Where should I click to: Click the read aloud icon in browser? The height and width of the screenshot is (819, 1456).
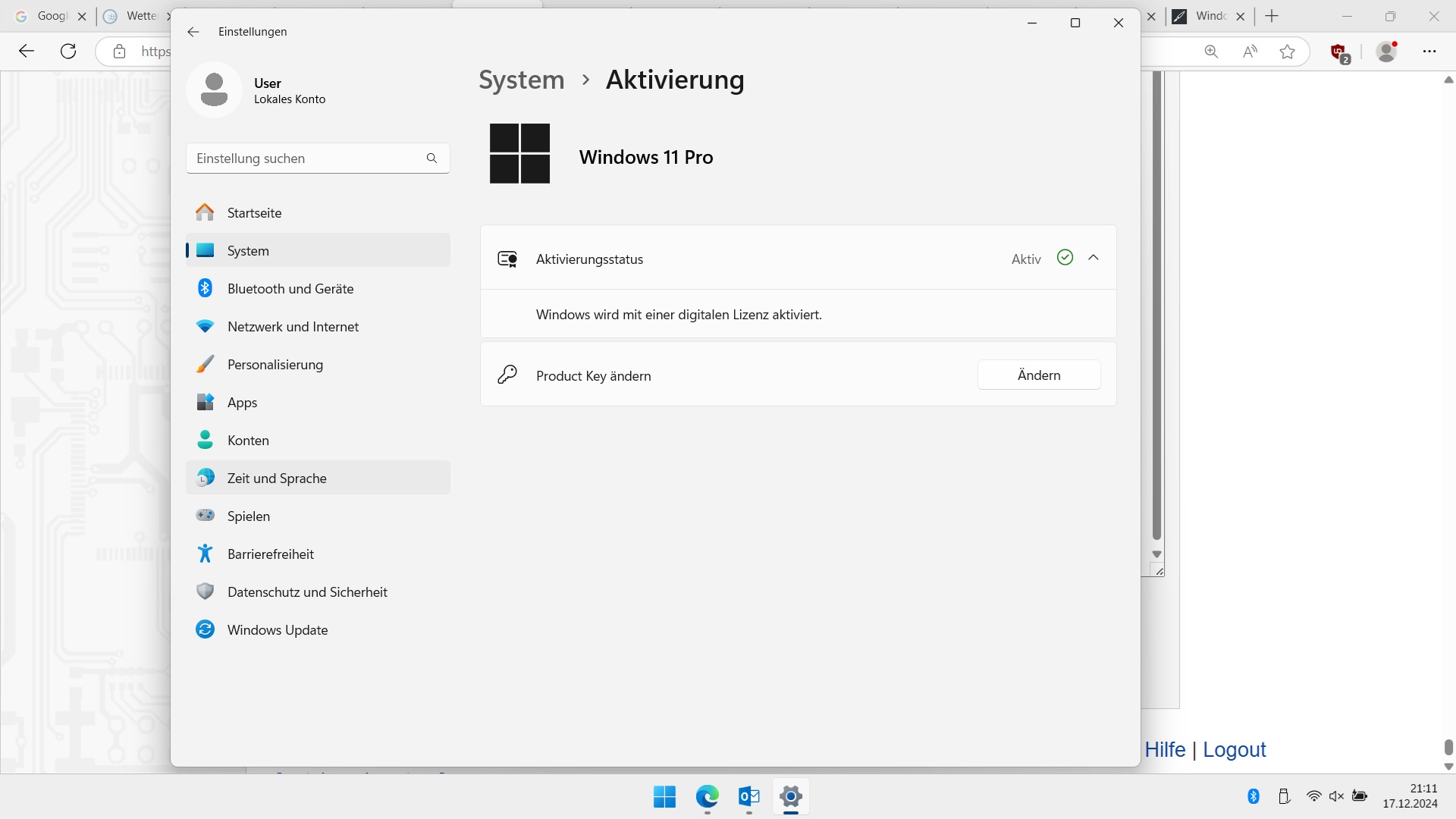pos(1250,52)
